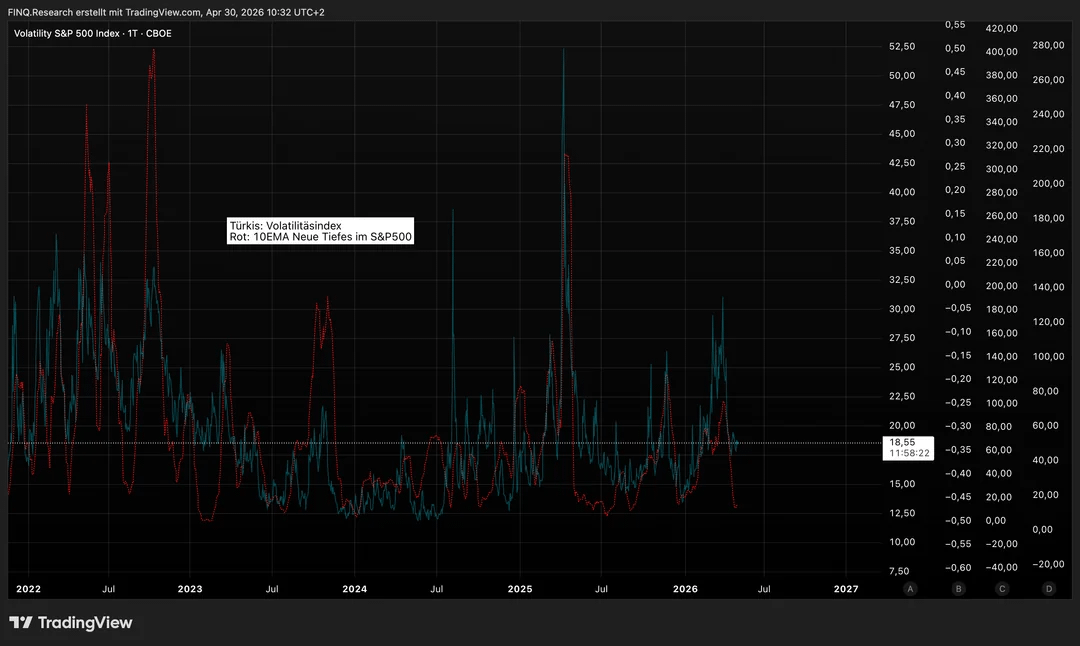Viewport: 1080px width, 646px height.
Task: Click the 2026 label on time axis
Action: point(684,589)
